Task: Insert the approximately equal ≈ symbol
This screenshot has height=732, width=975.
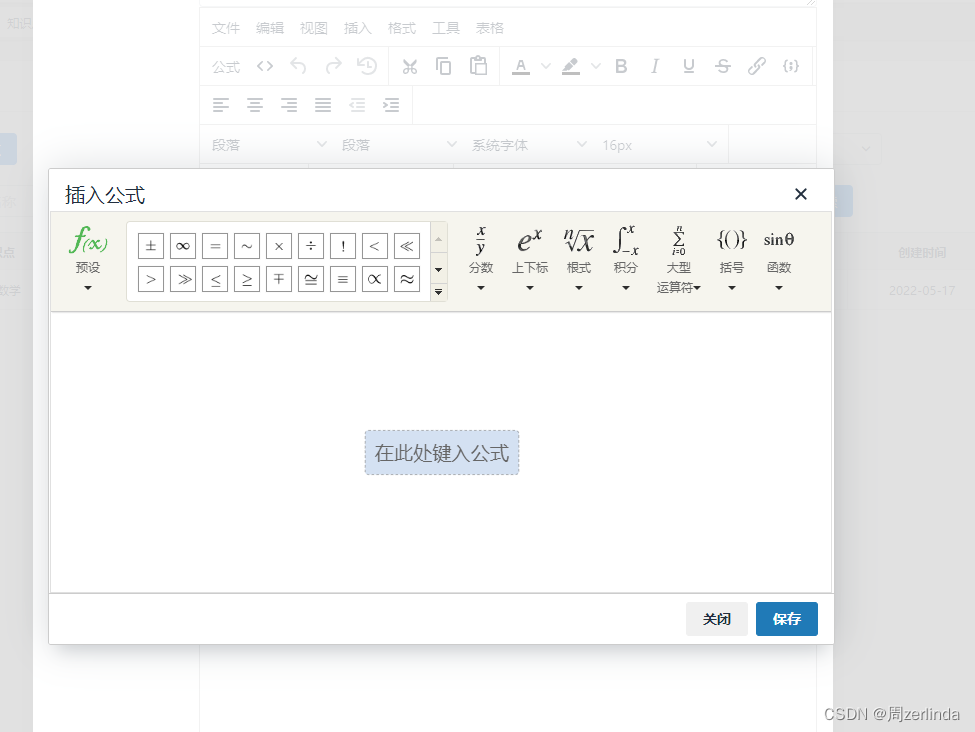Action: (406, 279)
